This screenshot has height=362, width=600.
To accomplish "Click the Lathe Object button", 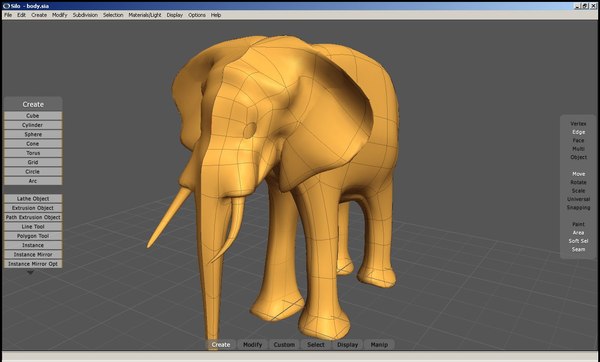I will point(33,199).
